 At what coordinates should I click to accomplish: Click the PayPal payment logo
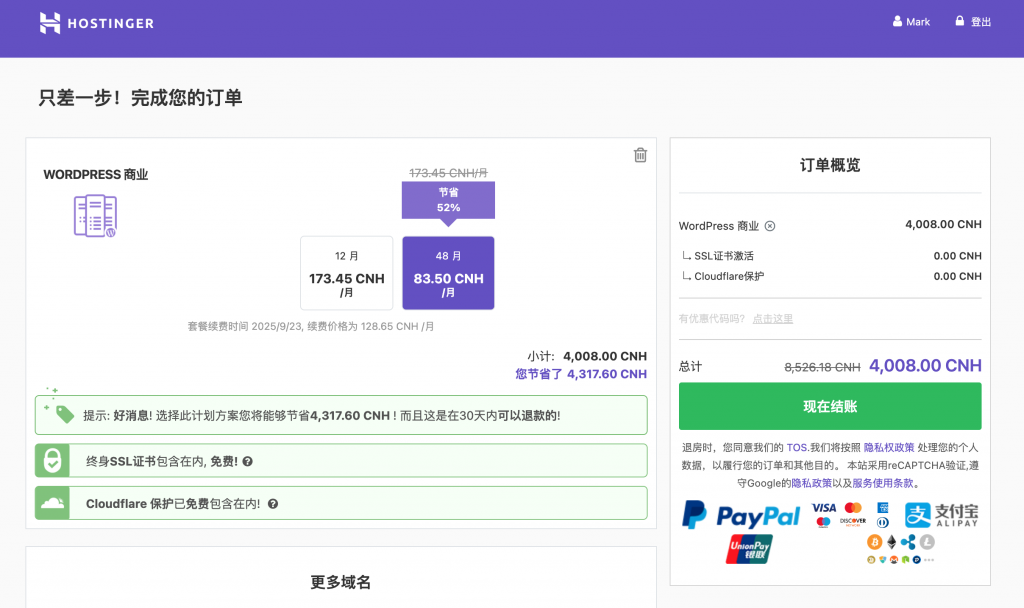(x=741, y=516)
